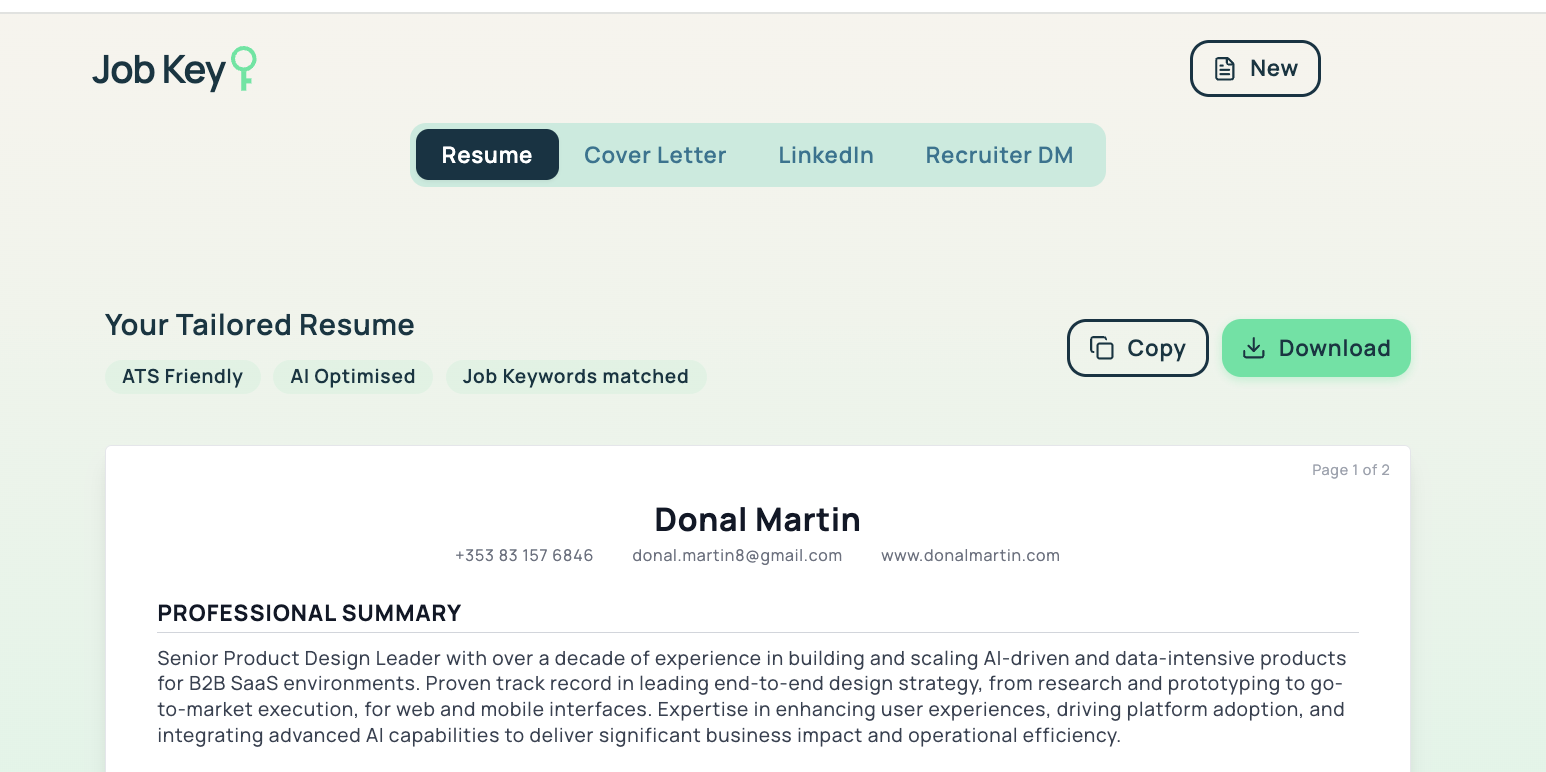Image resolution: width=1546 pixels, height=772 pixels.
Task: Download the tailored resume
Action: (x=1316, y=348)
